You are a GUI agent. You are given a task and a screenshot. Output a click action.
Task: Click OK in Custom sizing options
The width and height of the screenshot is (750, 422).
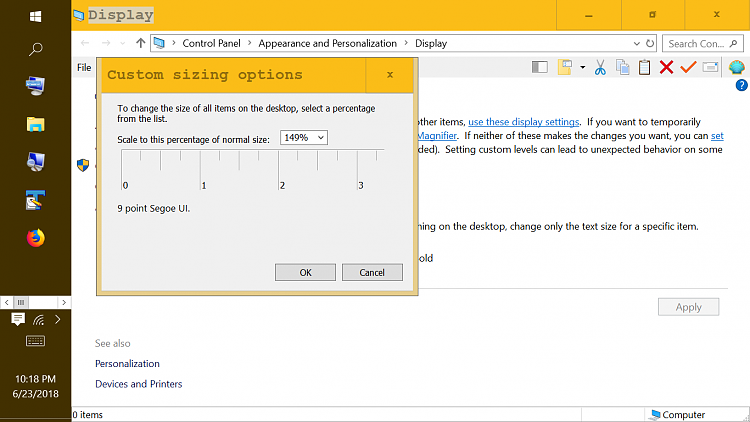(x=305, y=272)
